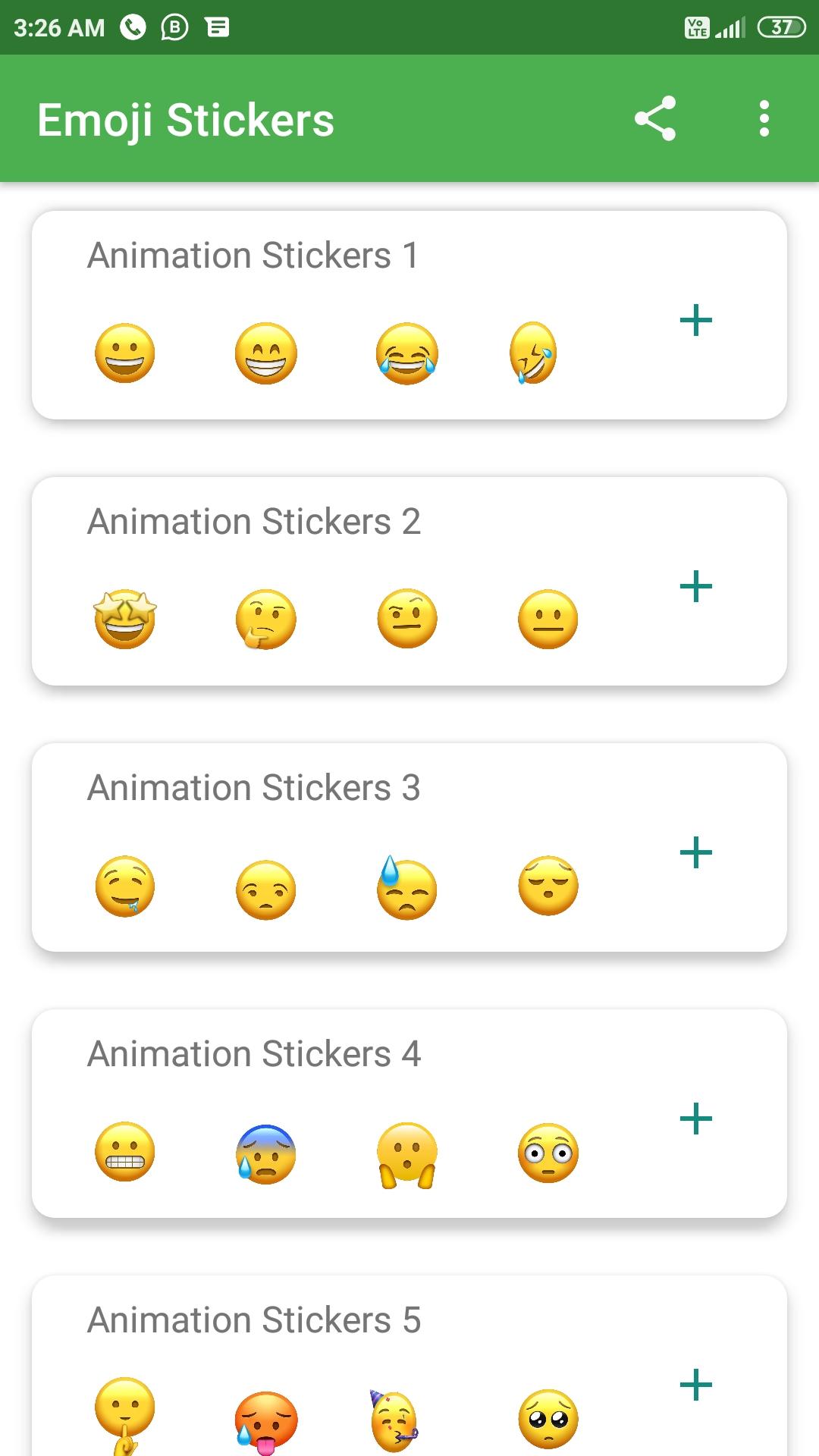Screen dimensions: 819x1456
Task: Open the Animation Stickers 1 title
Action: coord(253,256)
